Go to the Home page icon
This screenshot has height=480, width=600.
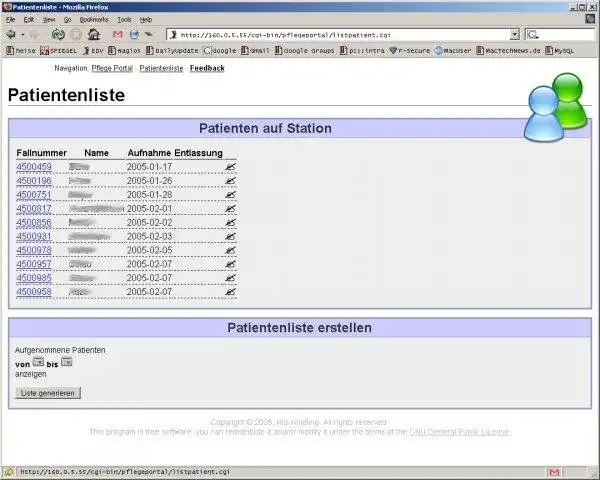(94, 34)
